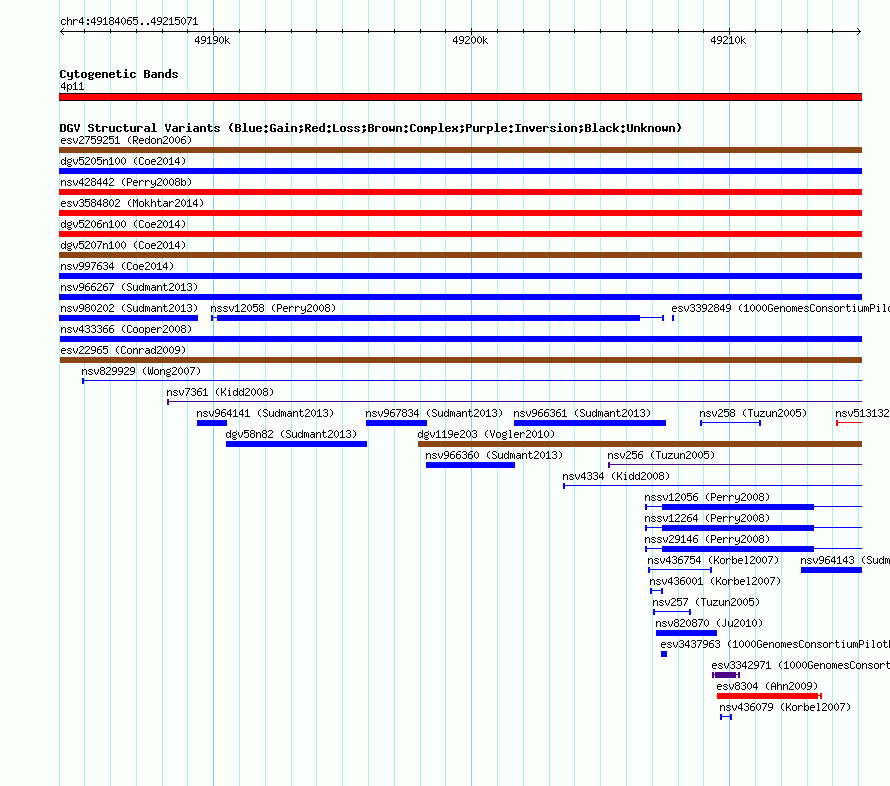Click nsv436079 (Korbel2007) label
This screenshot has width=890, height=786.
tap(785, 707)
